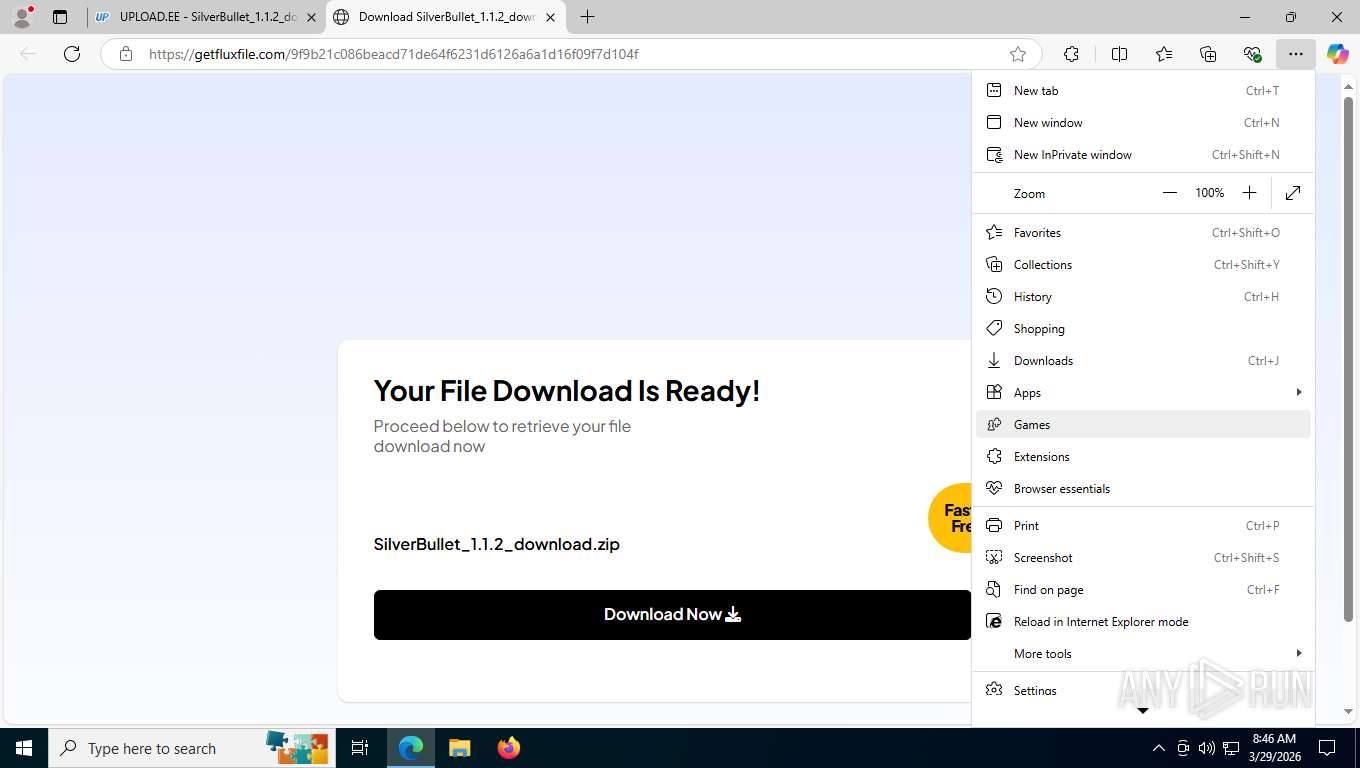Open Extensions menu entry
This screenshot has width=1360, height=768.
pos(1143,456)
